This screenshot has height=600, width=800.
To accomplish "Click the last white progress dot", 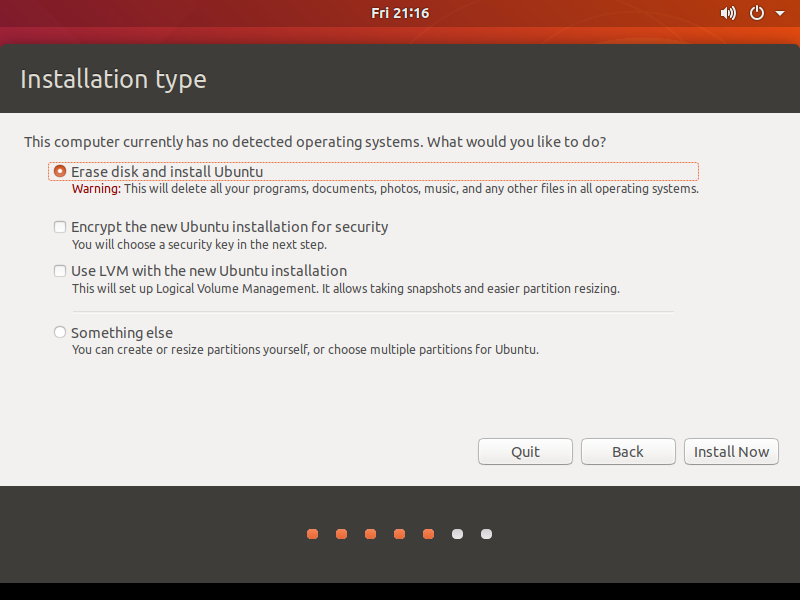I will [x=486, y=534].
